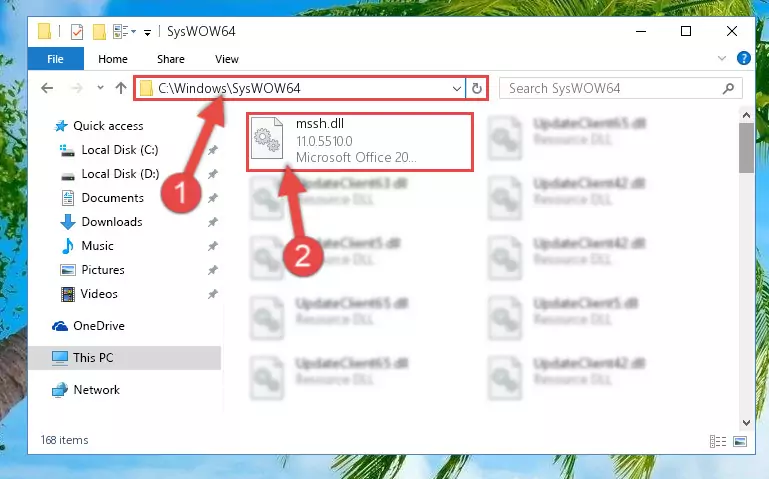Go up one folder level

[x=121, y=88]
